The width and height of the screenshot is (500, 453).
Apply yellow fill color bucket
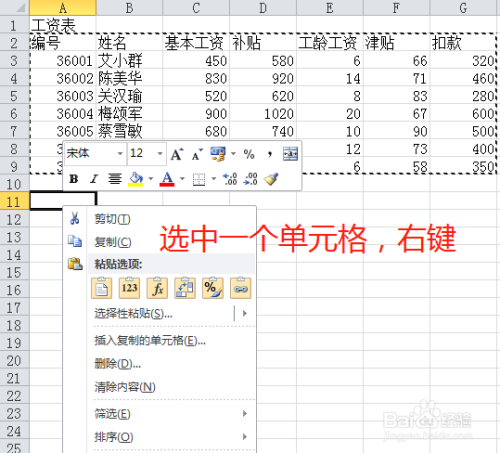136,179
